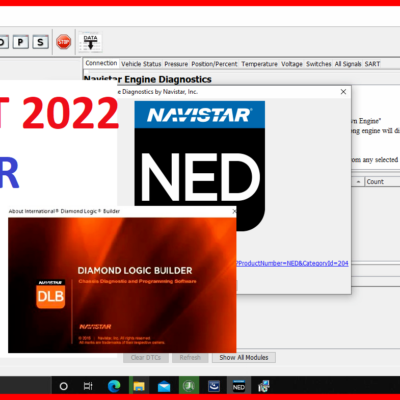Viewport: 400px width, 400px height.
Task: Click the last taskbar installer icon
Action: (264, 386)
